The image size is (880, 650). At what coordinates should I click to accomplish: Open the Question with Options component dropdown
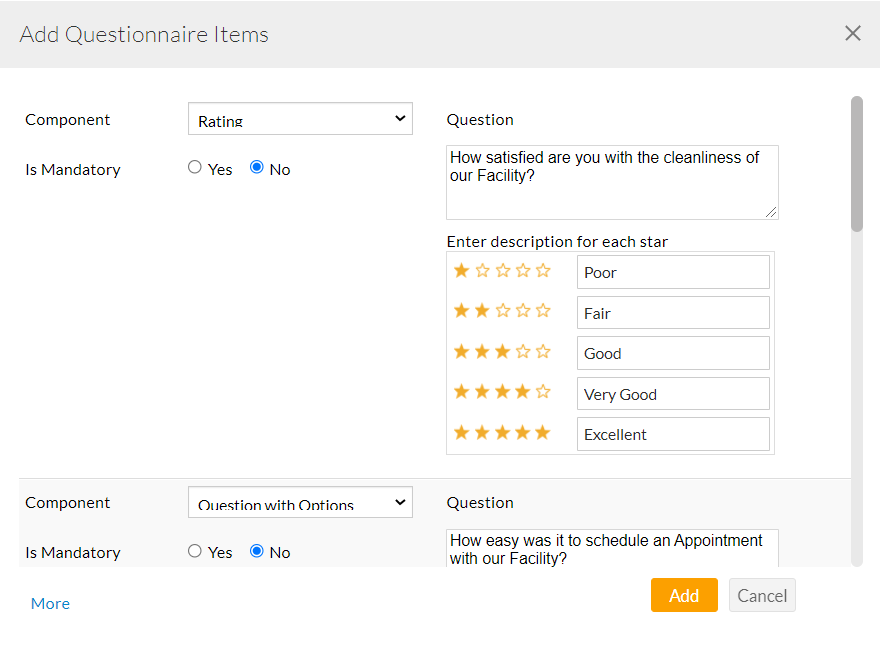[300, 501]
